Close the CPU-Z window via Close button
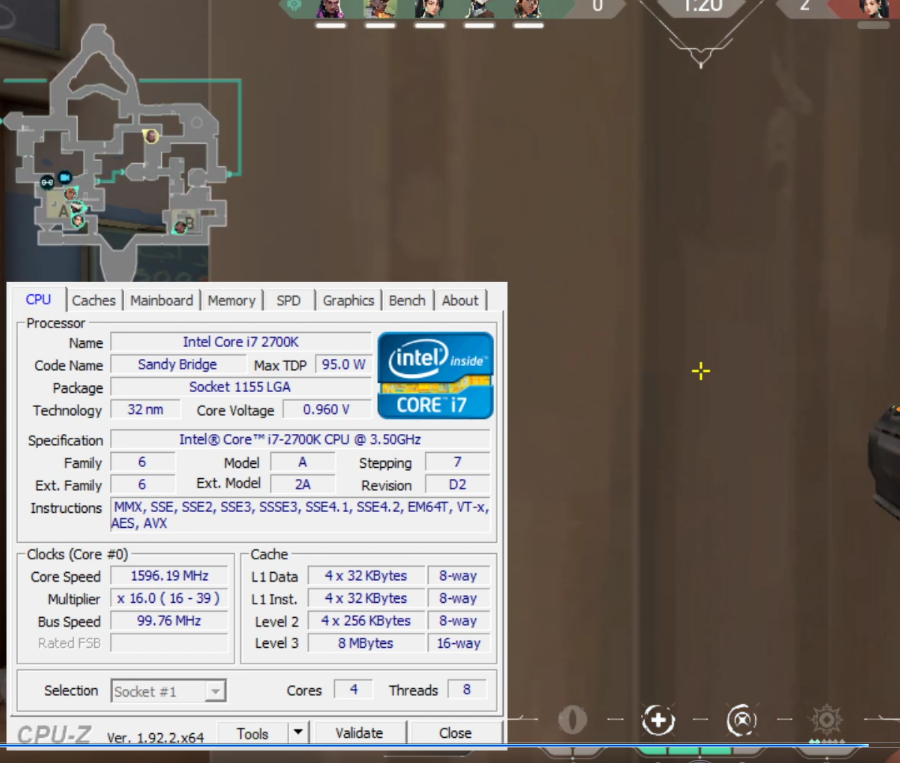This screenshot has height=763, width=900. tap(455, 733)
